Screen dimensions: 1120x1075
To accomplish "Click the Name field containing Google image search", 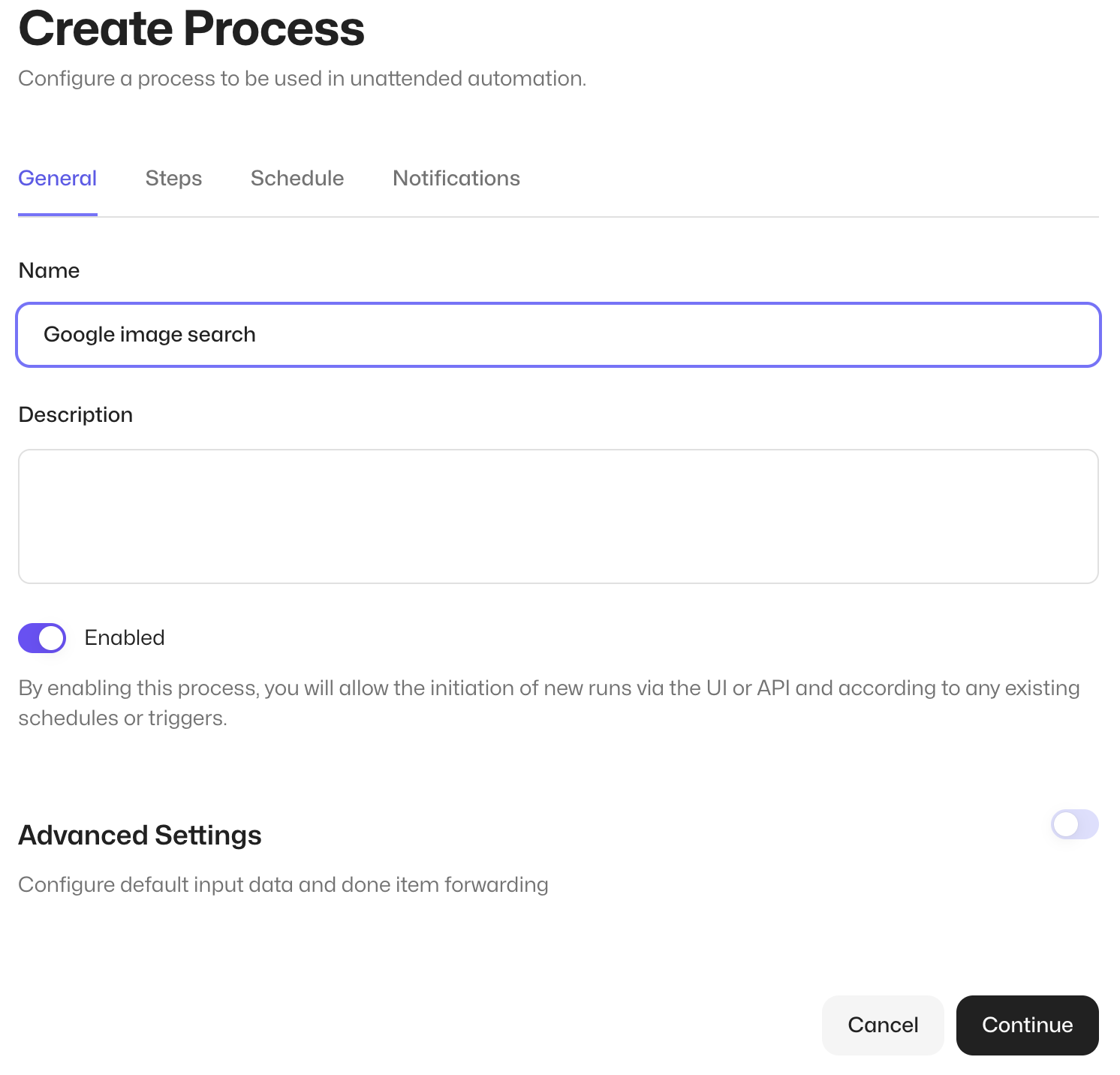I will 558,335.
